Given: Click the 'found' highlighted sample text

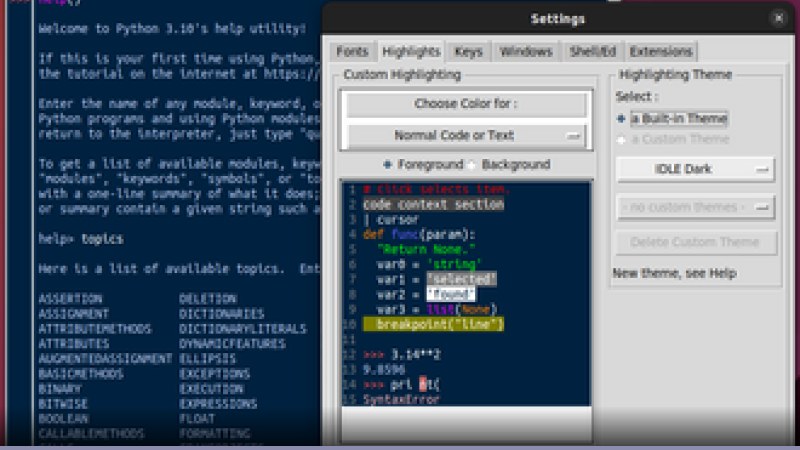Looking at the screenshot, I should (x=451, y=294).
